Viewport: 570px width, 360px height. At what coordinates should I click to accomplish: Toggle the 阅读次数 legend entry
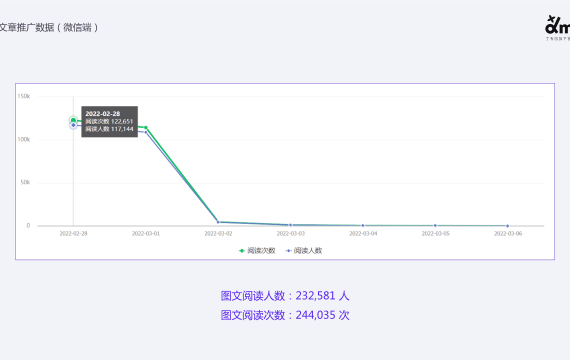coord(257,251)
